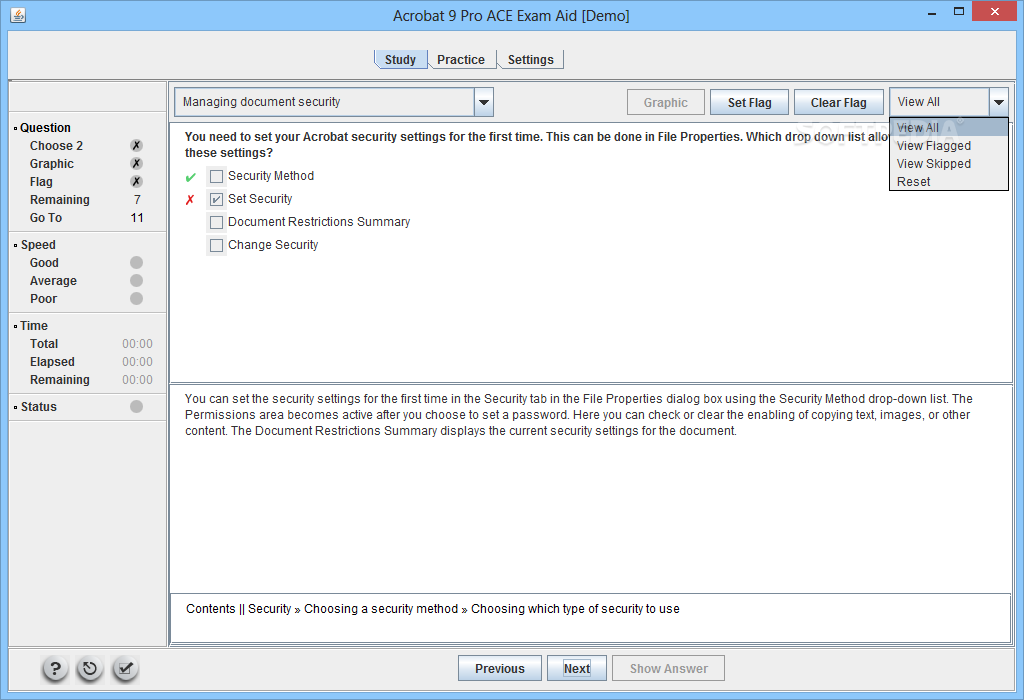Collapse the Speed section
The height and width of the screenshot is (700, 1024).
click(x=16, y=246)
